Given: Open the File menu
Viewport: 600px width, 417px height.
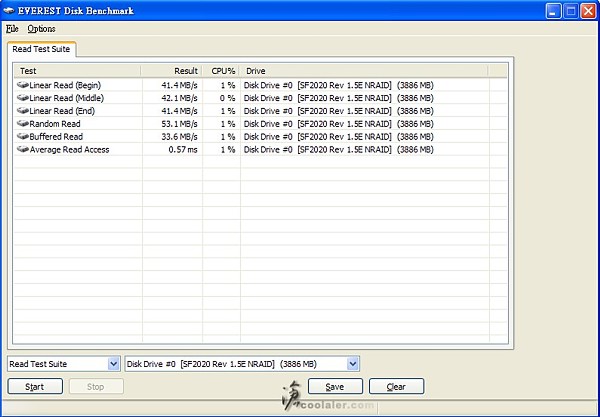Looking at the screenshot, I should click(12, 29).
